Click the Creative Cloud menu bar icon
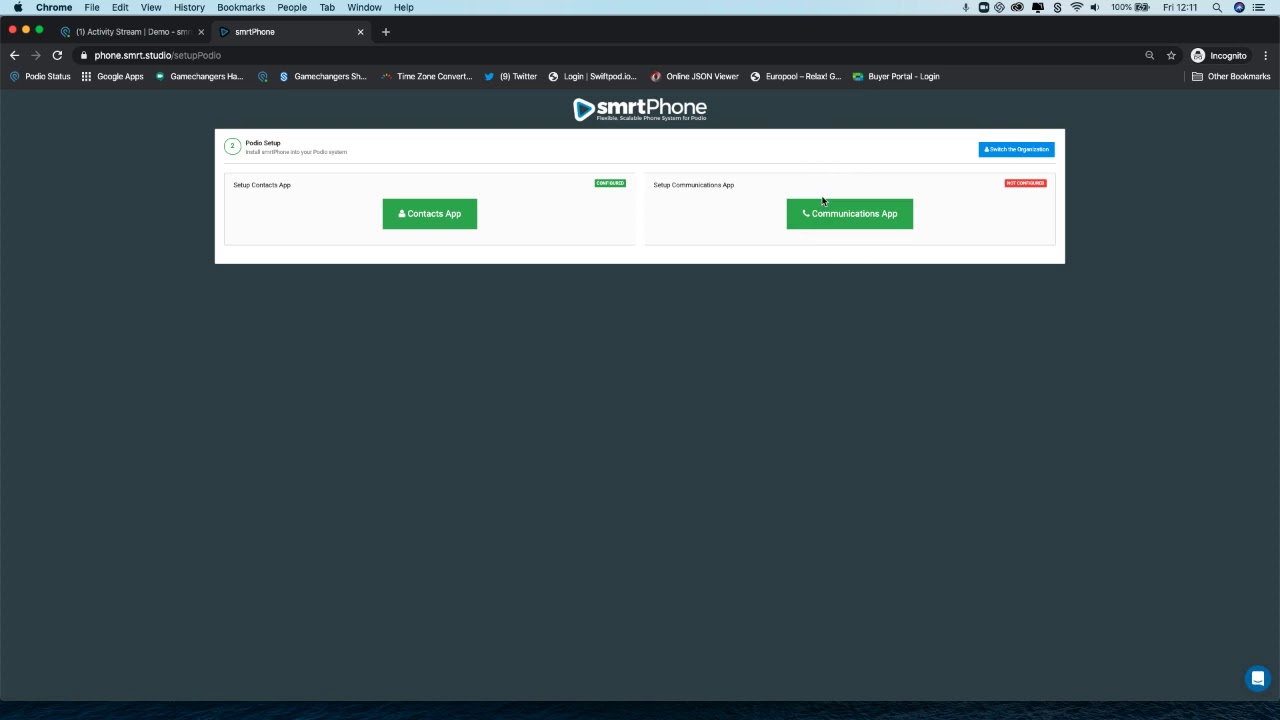This screenshot has width=1280, height=720. (1017, 7)
